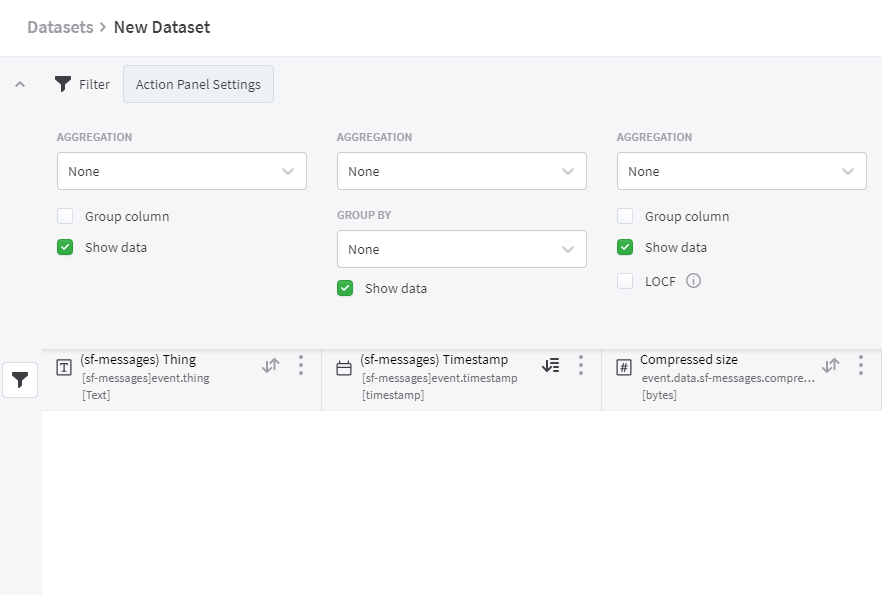Collapse the settings panel with the up chevron
The width and height of the screenshot is (882, 595).
(20, 84)
